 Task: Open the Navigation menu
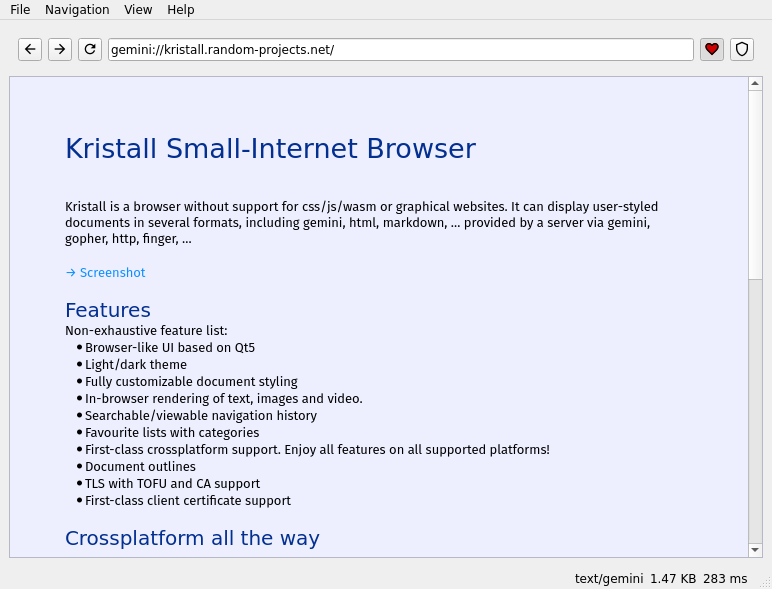tap(77, 9)
